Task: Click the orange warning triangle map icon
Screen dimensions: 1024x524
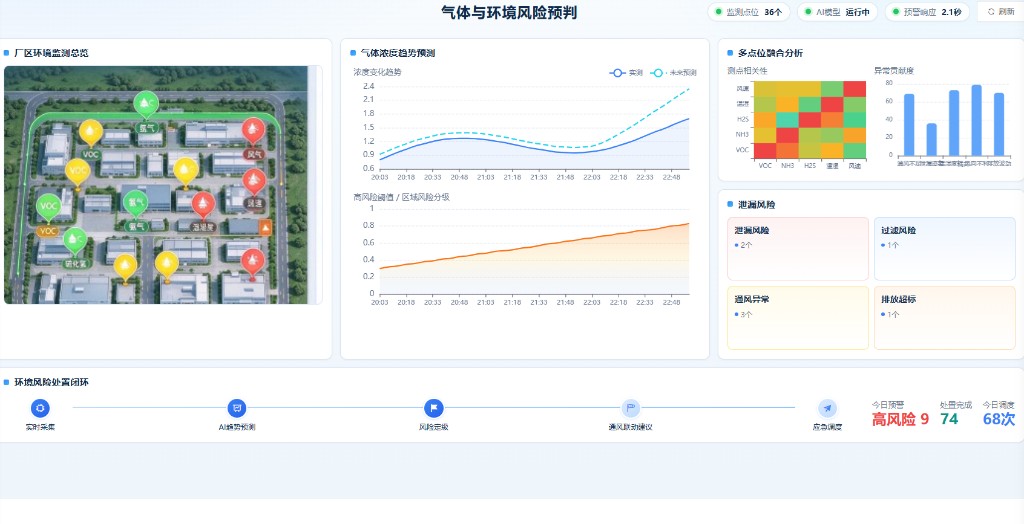Action: pos(265,227)
